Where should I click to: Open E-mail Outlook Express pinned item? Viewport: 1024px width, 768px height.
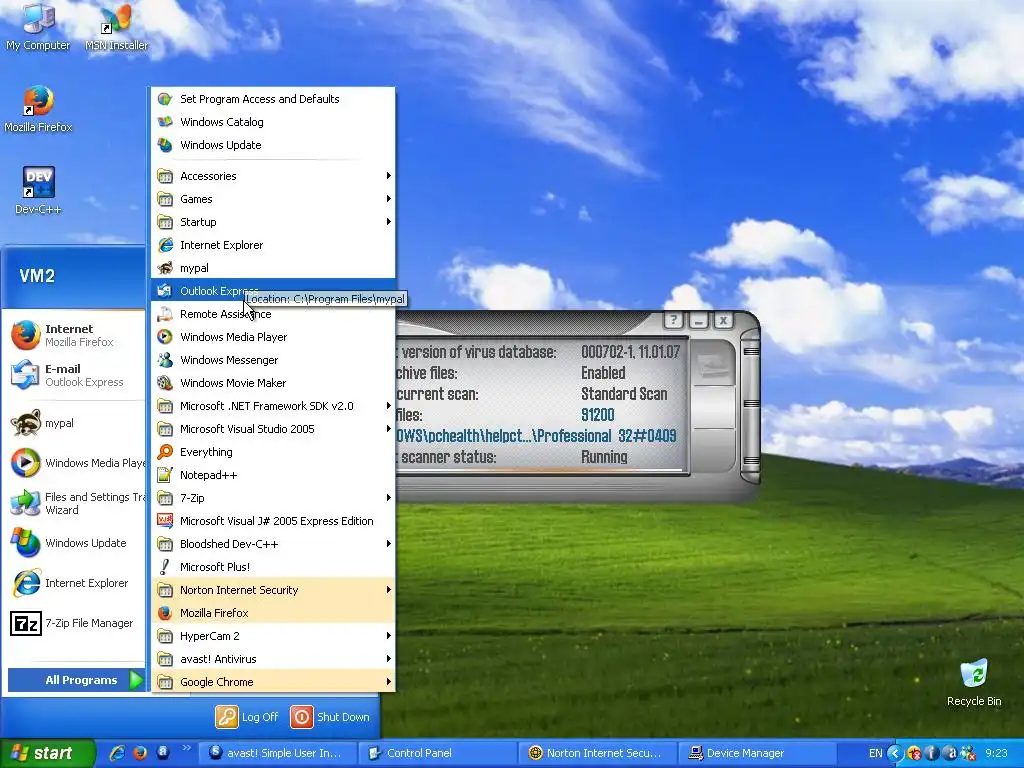[x=73, y=375]
